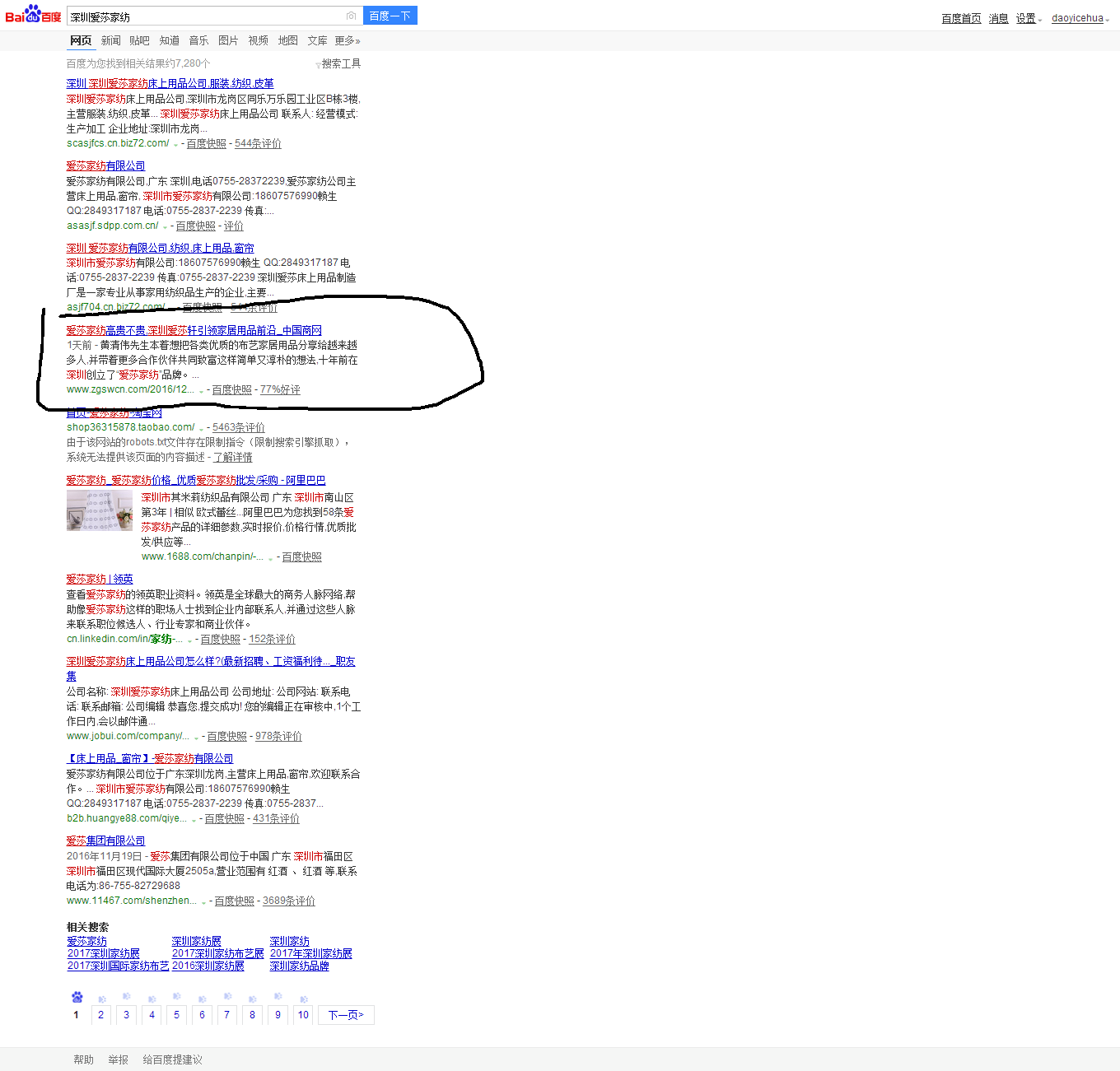Expand arrow beside www.1688.com/chanpin URL

270,559
